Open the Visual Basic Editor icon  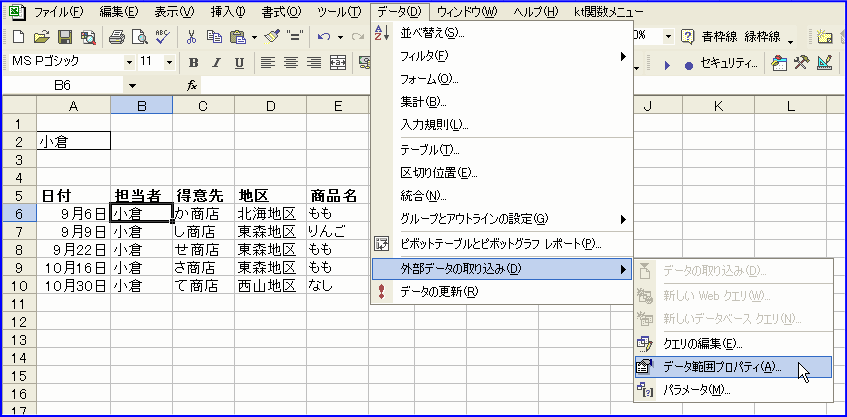point(778,63)
